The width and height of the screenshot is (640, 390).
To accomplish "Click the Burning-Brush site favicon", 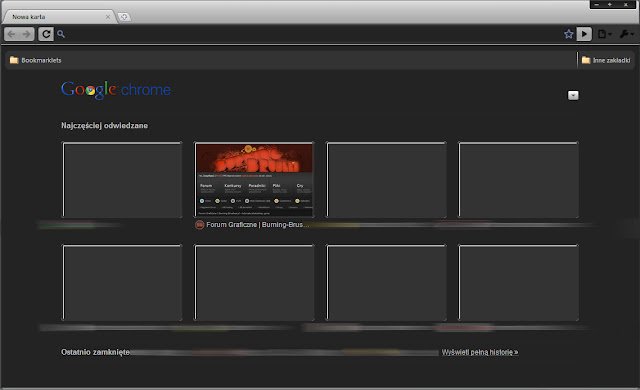I will click(200, 225).
